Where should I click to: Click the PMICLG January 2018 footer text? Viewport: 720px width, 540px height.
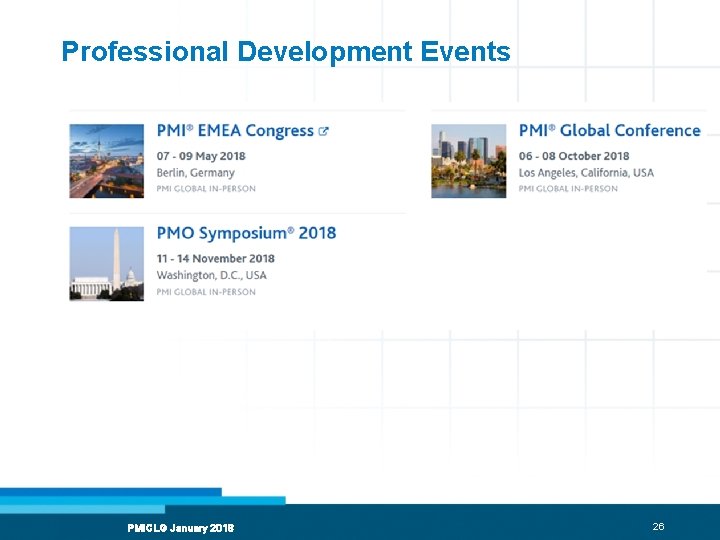point(181,528)
